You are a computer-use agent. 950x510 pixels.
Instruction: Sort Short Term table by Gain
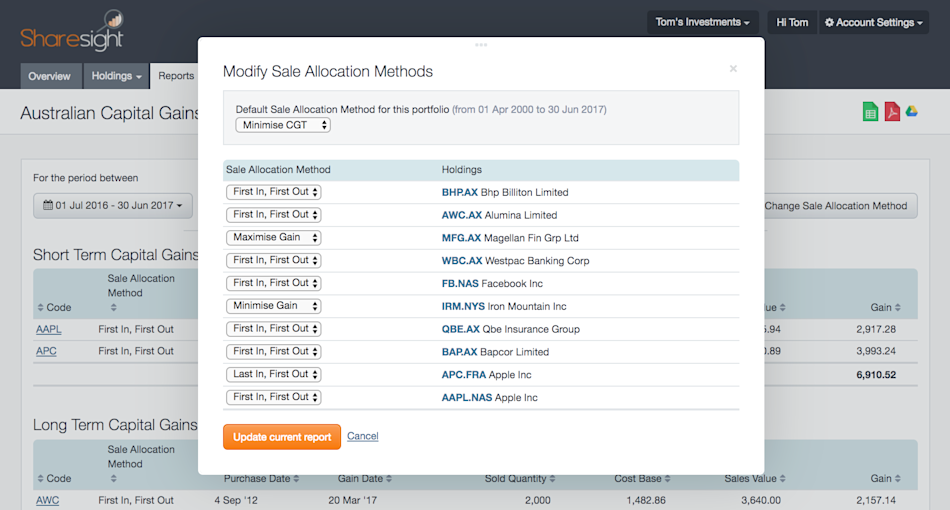point(885,307)
